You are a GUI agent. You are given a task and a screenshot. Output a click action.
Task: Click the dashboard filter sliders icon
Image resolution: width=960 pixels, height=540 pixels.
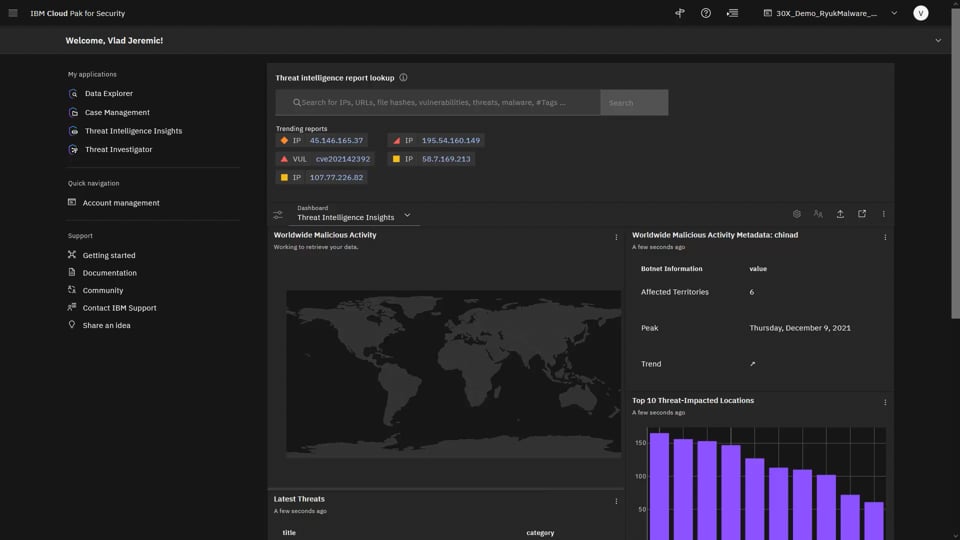tap(278, 215)
